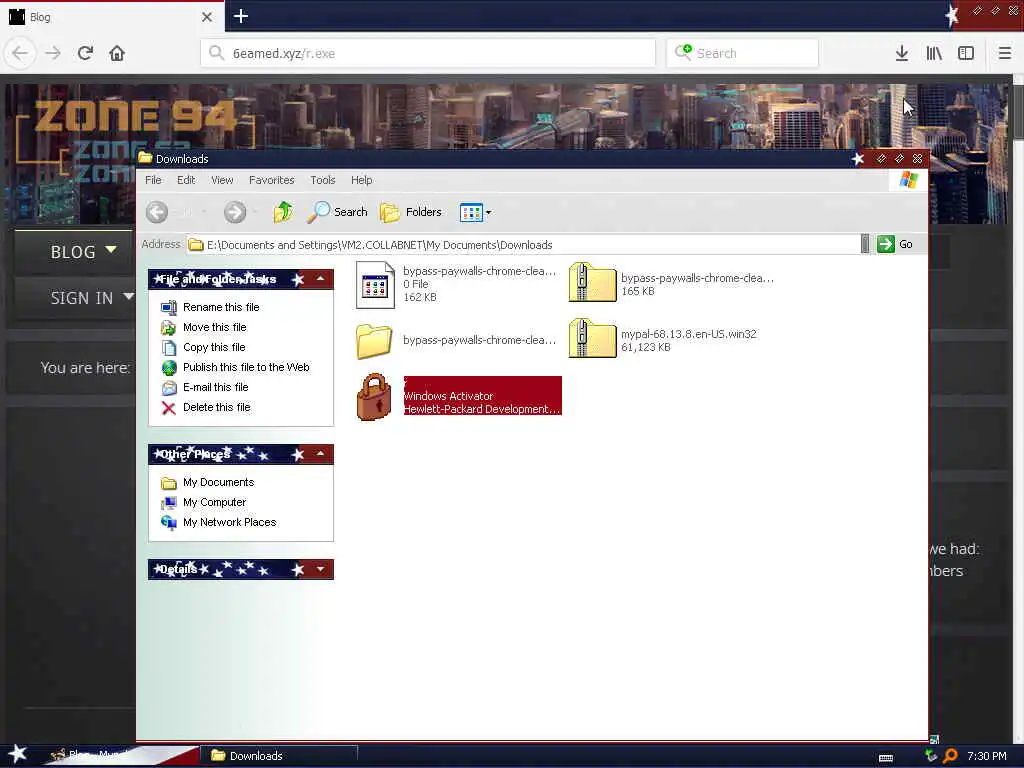Click the 7:30 PM clock

(x=986, y=756)
